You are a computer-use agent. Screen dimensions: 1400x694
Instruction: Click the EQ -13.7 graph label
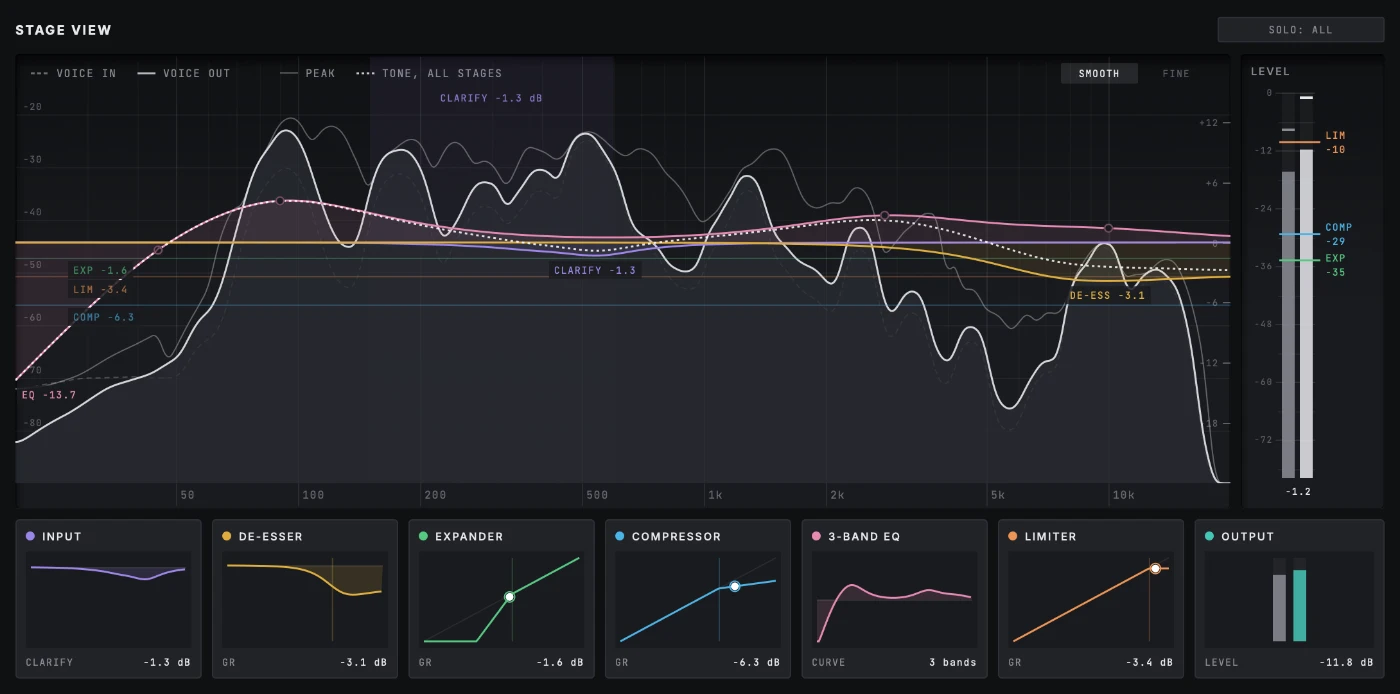[x=49, y=395]
